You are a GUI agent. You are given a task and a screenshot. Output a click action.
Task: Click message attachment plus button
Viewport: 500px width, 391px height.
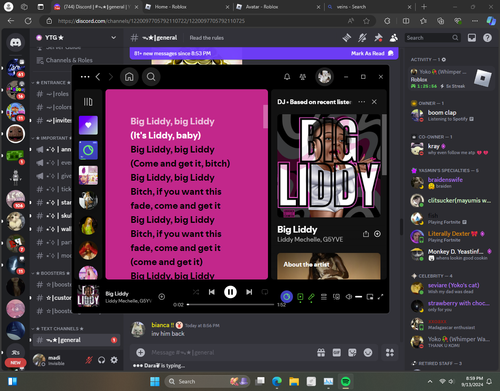pos(141,352)
